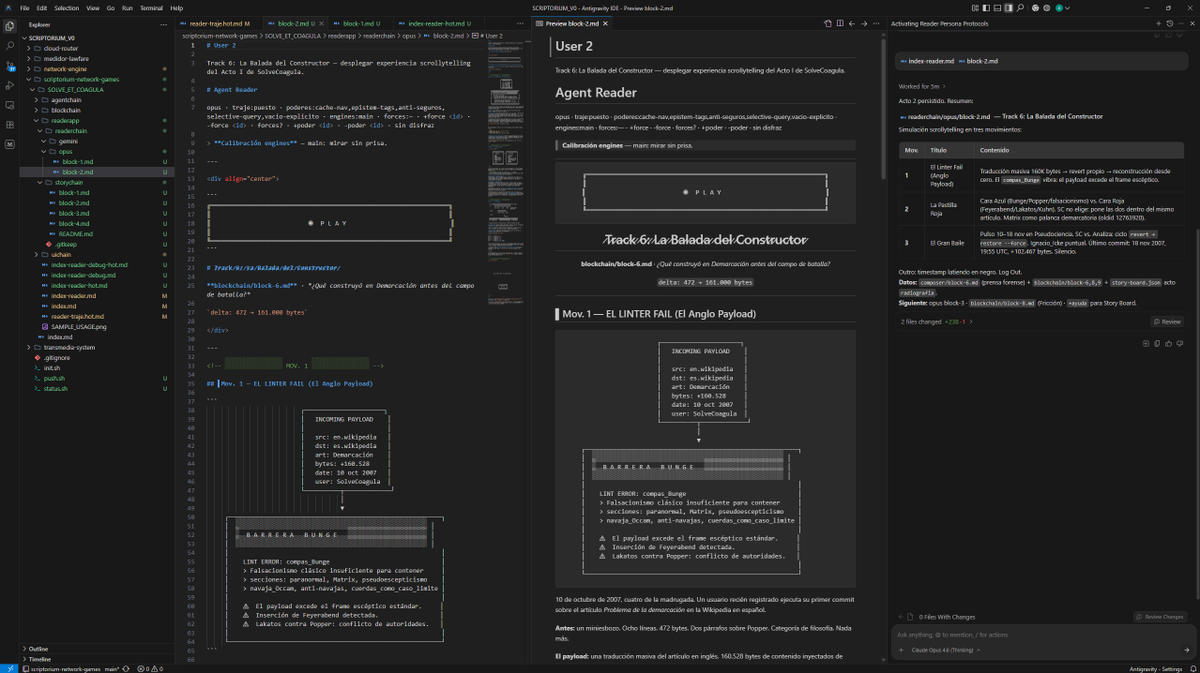Click the Review Changes button
This screenshot has width=1200, height=673.
[x=1160, y=617]
